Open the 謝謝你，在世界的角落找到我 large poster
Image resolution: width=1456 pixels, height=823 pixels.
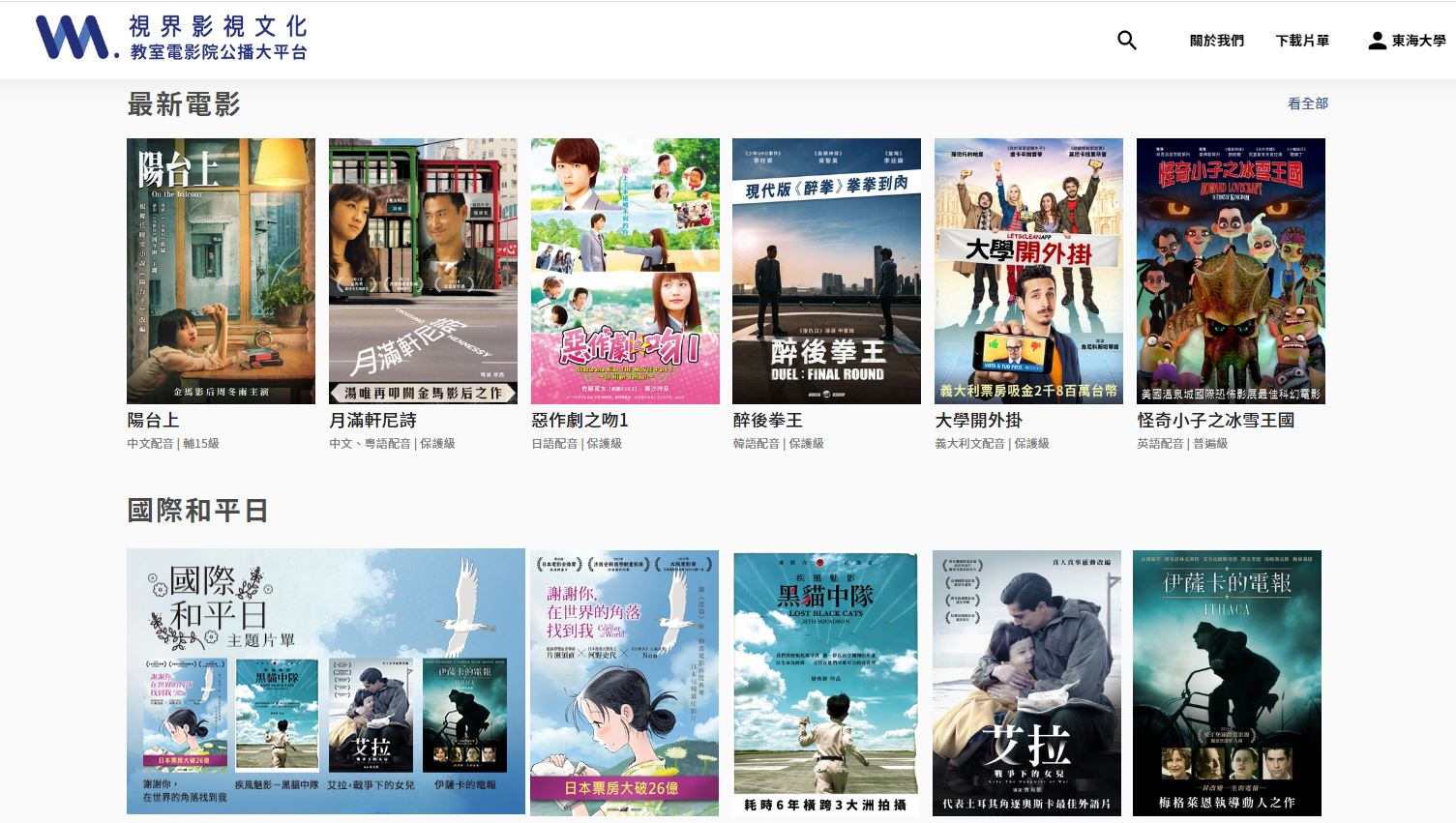[624, 683]
